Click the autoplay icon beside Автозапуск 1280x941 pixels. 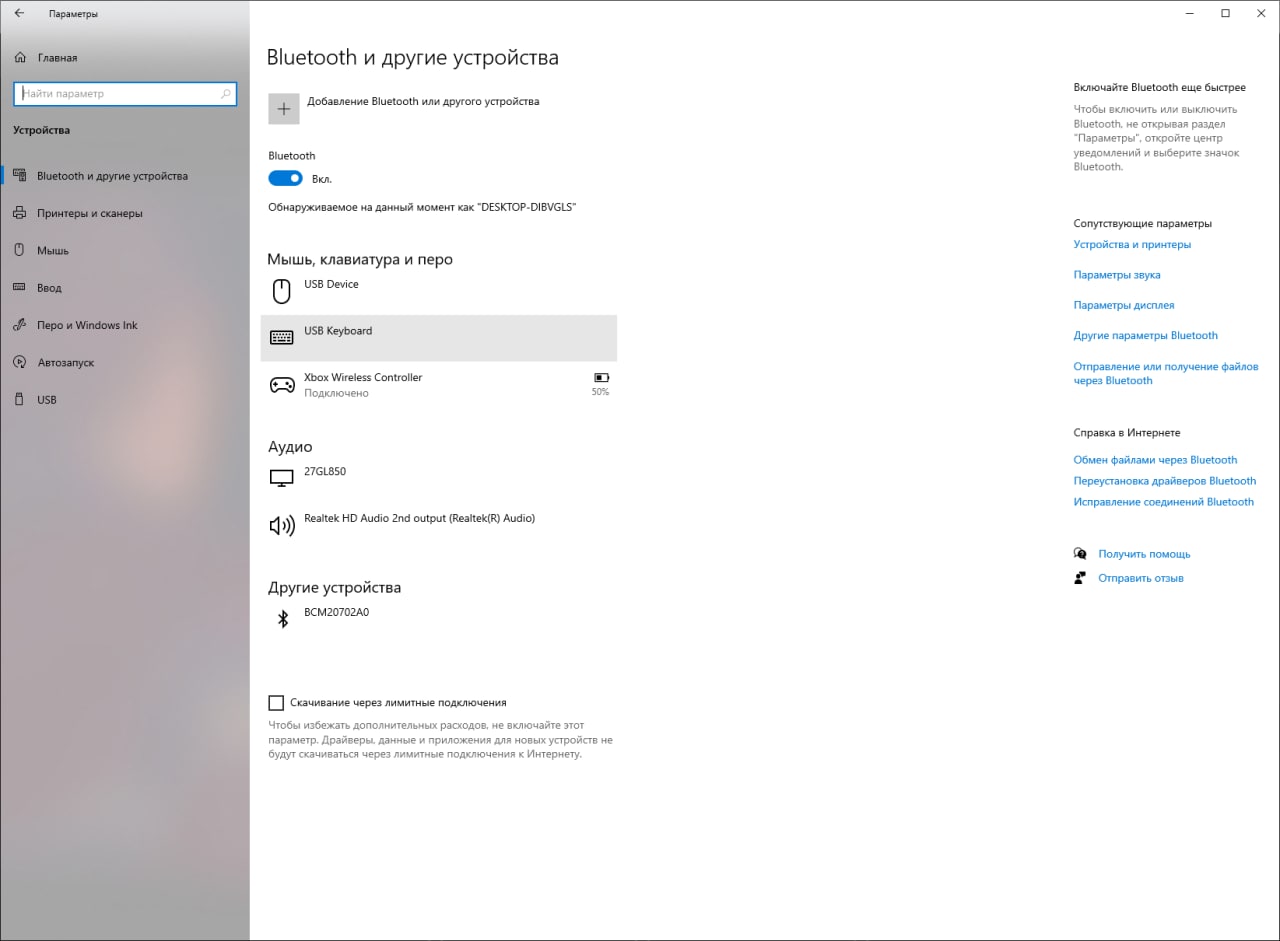pos(19,362)
